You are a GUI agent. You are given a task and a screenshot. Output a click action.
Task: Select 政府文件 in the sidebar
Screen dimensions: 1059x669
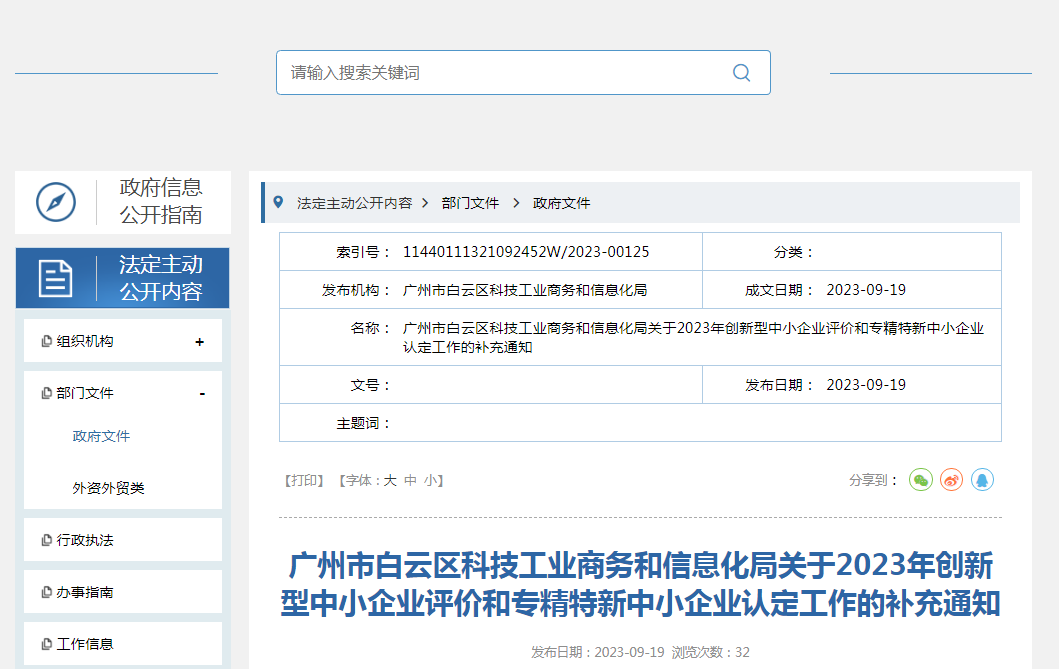coord(101,436)
